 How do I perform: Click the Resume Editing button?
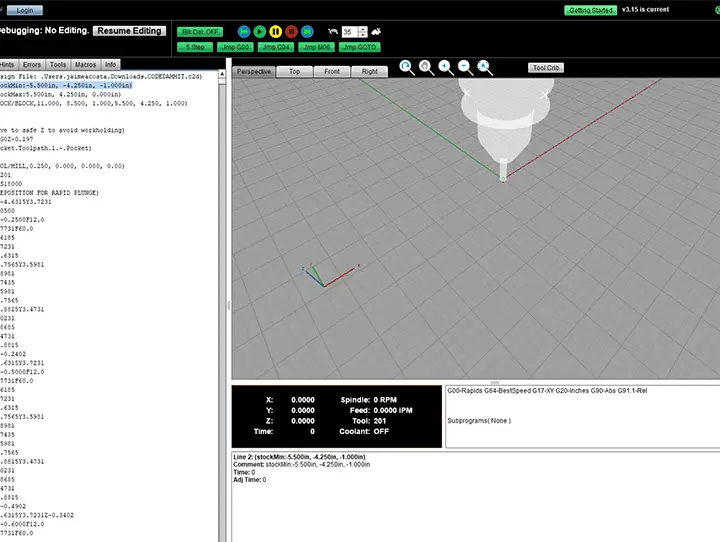coord(129,31)
